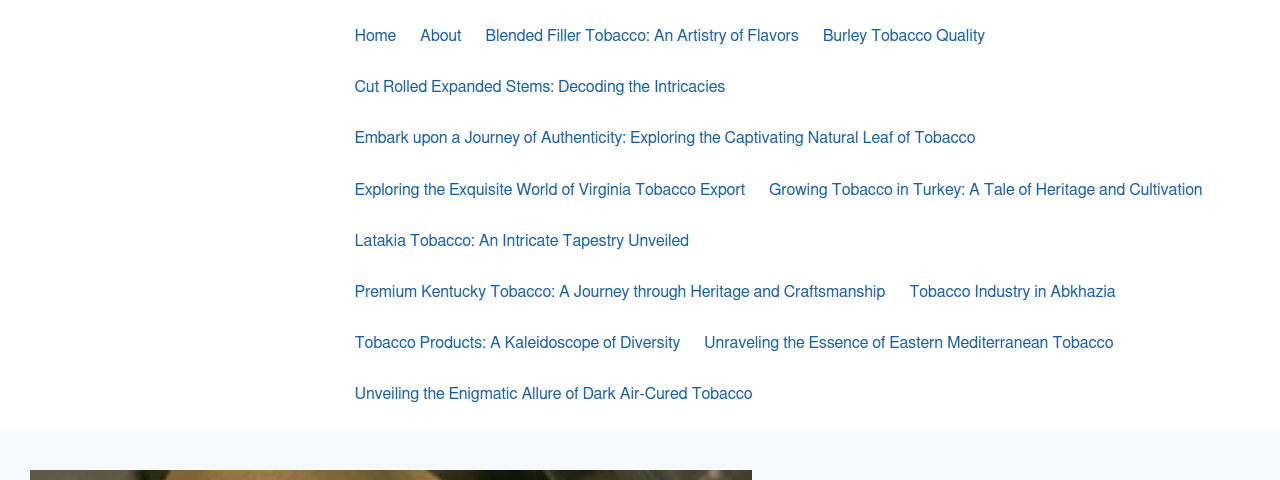The height and width of the screenshot is (480, 1280).
Task: Click Growing Tobacco in Turkey link
Action: pos(985,190)
